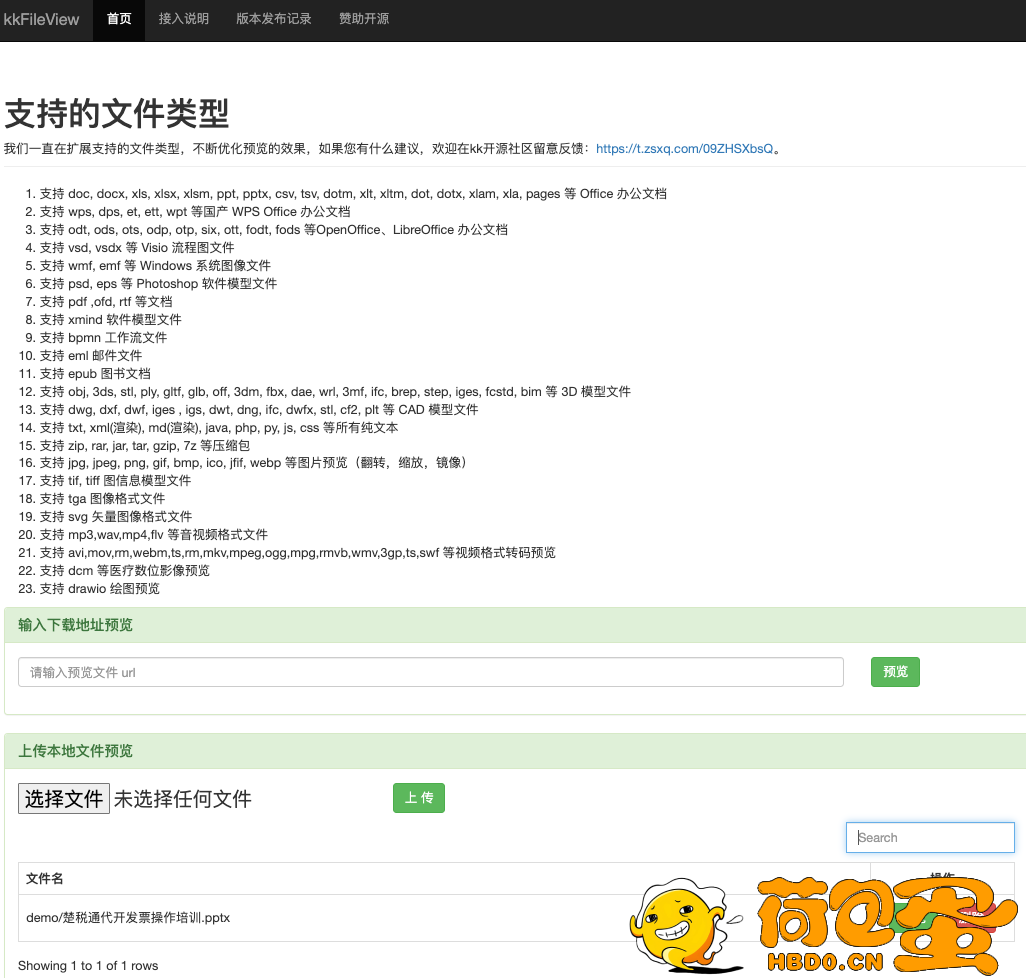Click the list item about eml 邮件文件
The image size is (1026, 978).
point(91,355)
